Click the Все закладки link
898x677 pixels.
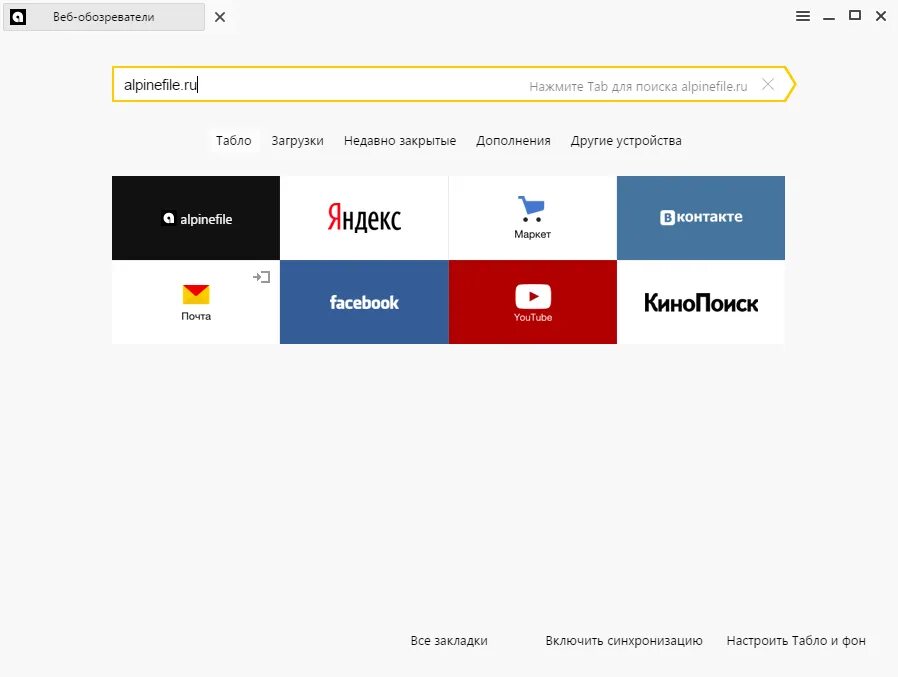(x=449, y=641)
